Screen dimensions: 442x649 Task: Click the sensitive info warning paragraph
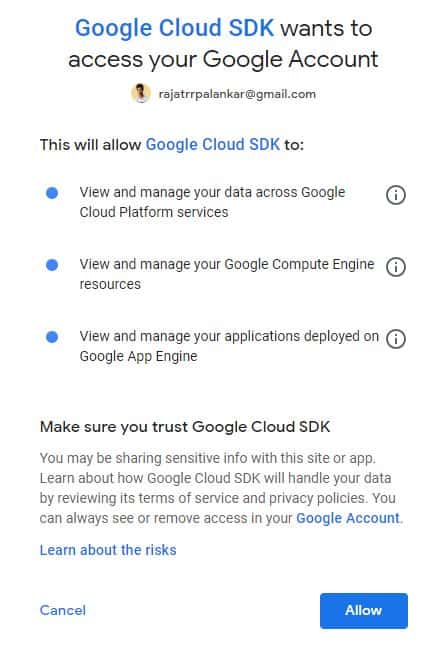click(221, 488)
